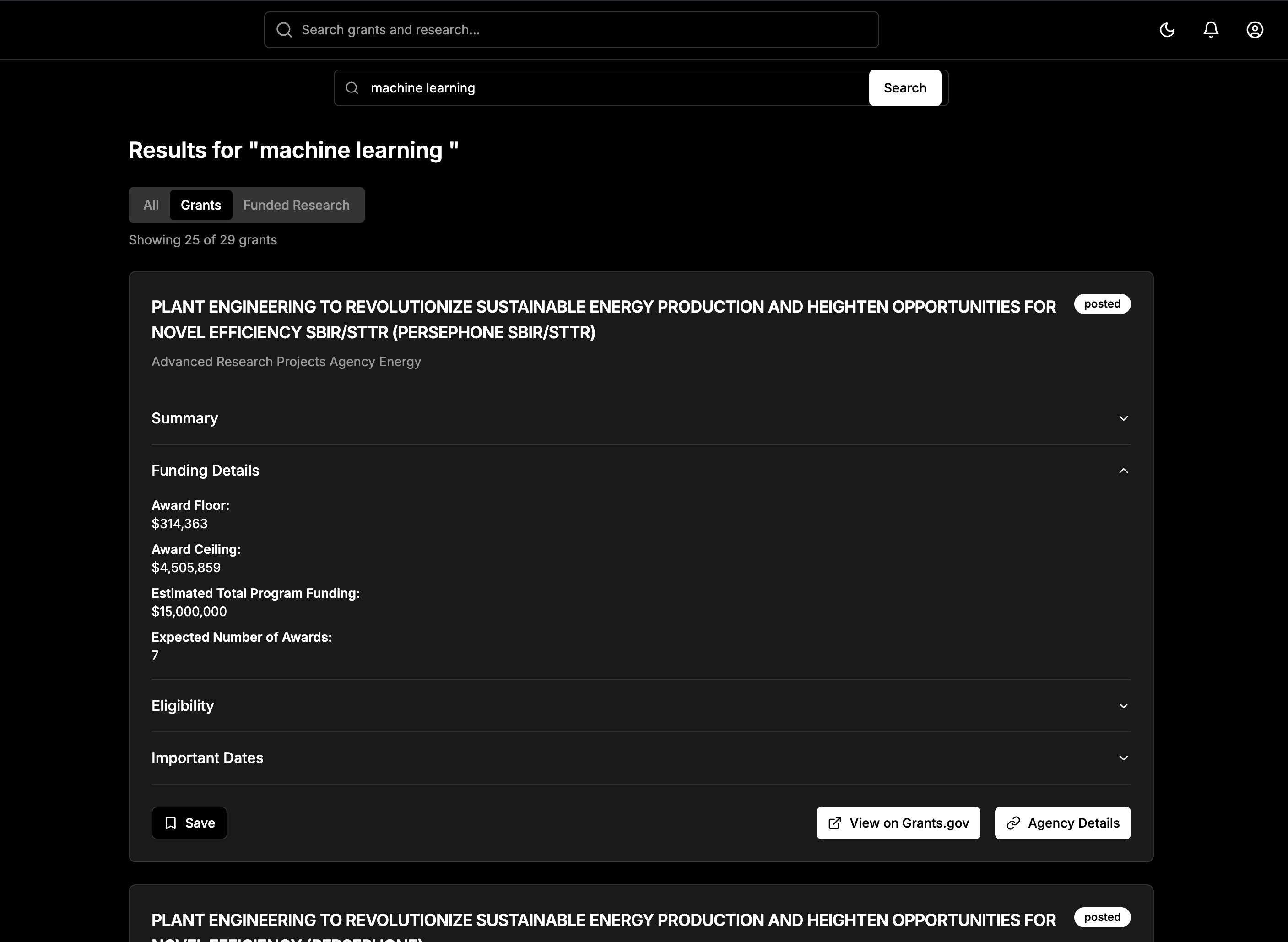Screen dimensions: 1288x942
Task: Expand the Eligibility section
Action: coord(1123,706)
